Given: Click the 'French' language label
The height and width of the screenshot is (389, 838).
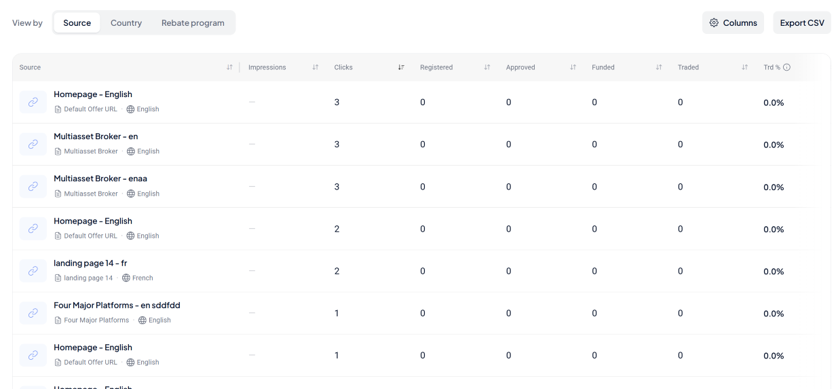Looking at the screenshot, I should pos(143,278).
